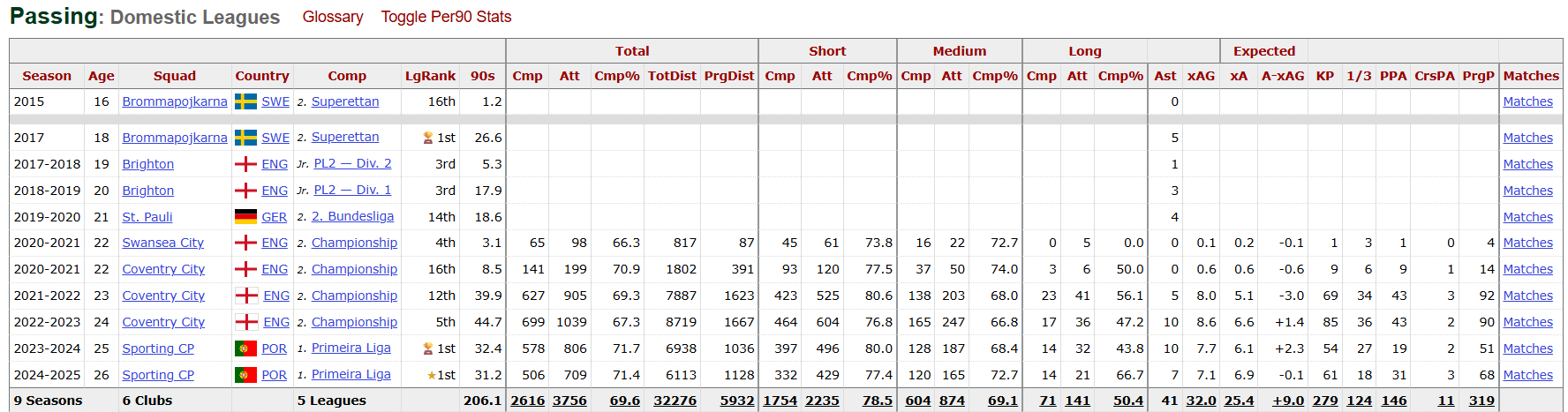The image size is (1568, 412).
Task: Open Championship link in Swansea City row
Action: (355, 243)
